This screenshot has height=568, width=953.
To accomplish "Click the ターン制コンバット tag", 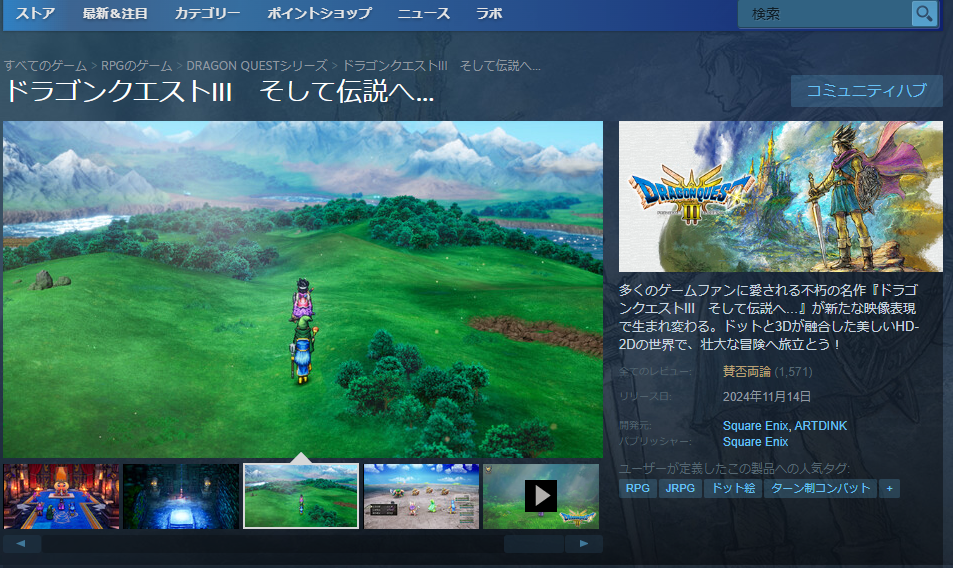I will pyautogui.click(x=821, y=488).
